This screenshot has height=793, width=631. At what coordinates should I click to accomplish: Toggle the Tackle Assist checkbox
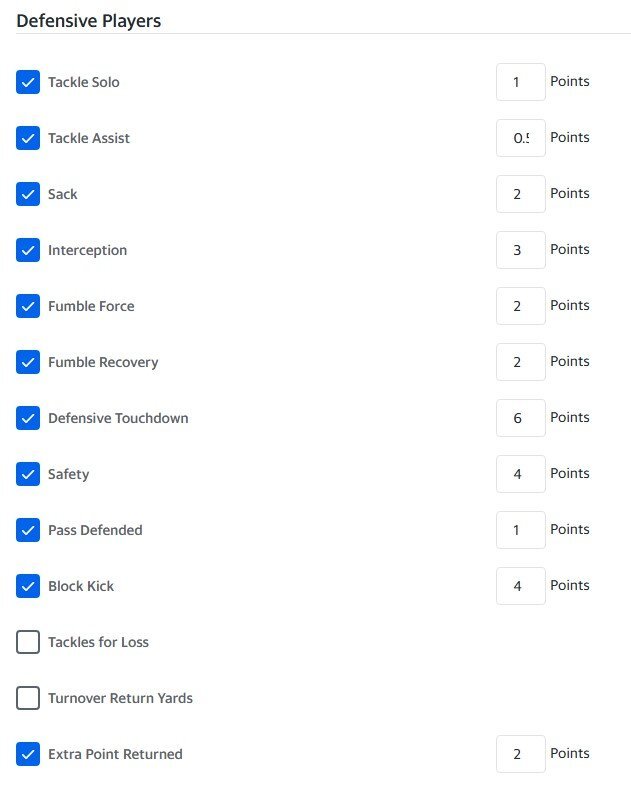tap(28, 138)
